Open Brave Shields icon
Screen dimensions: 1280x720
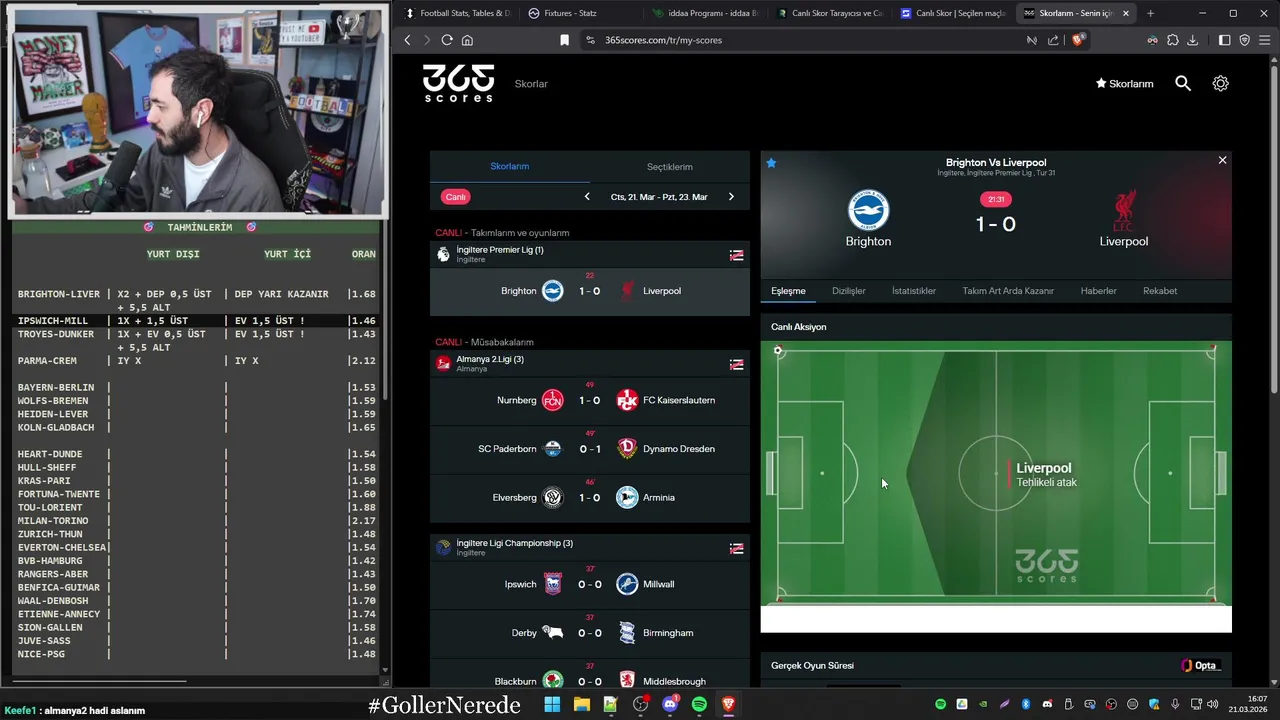(1077, 40)
